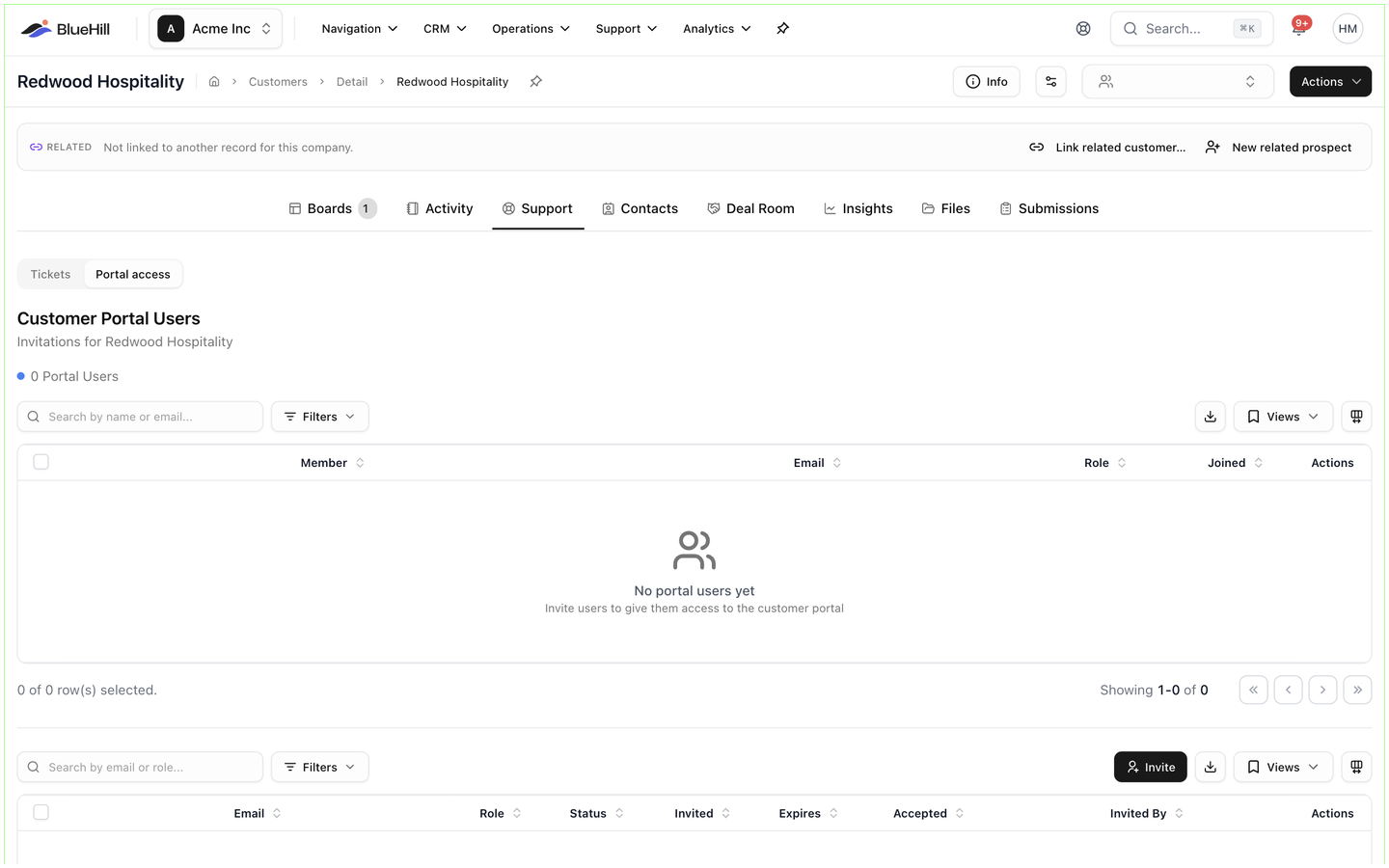Download invitations list with export icon
The image size is (1389, 868).
(x=1211, y=767)
